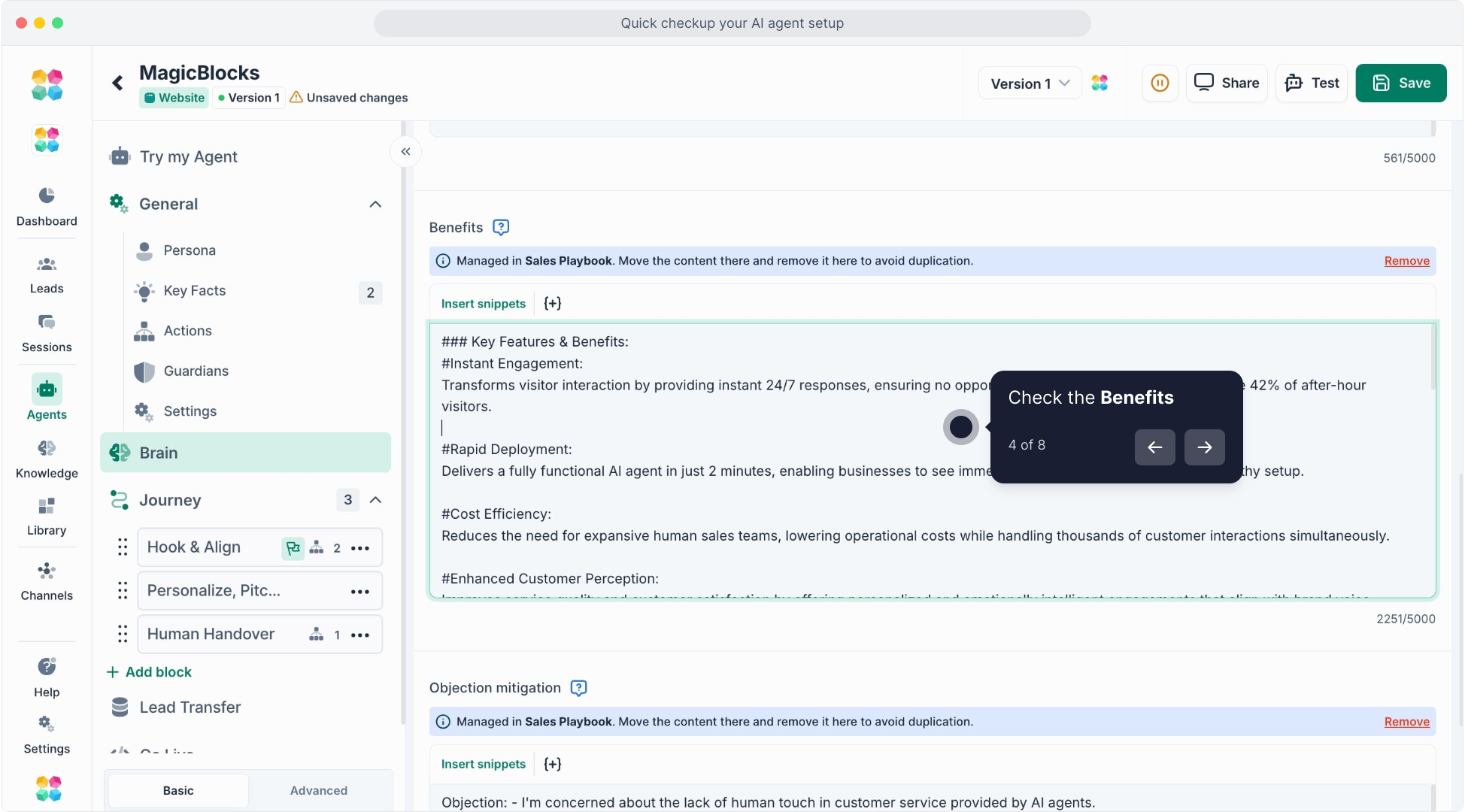Click the green Save button
This screenshot has height=812, width=1465.
(1400, 83)
